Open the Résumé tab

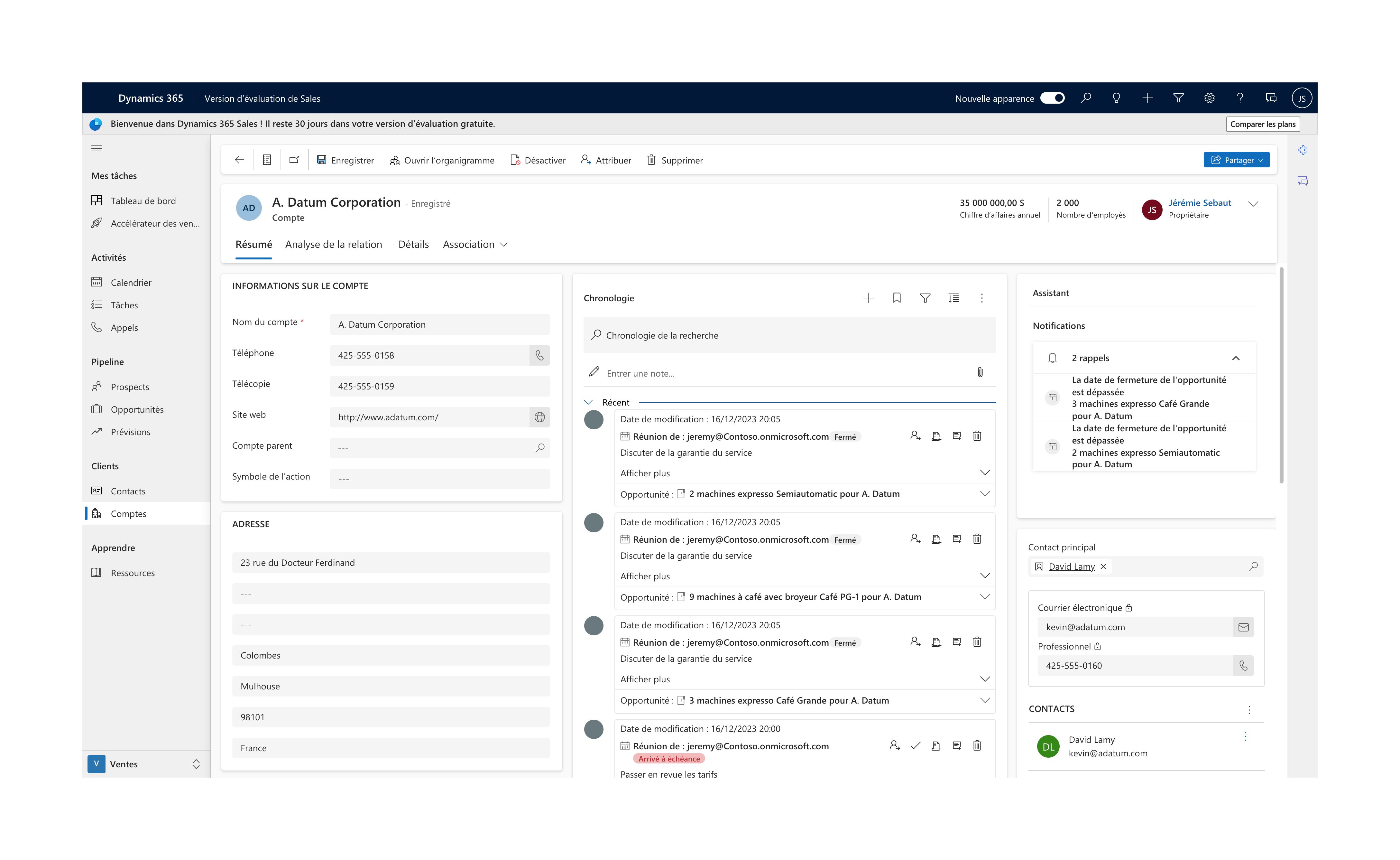coord(253,245)
